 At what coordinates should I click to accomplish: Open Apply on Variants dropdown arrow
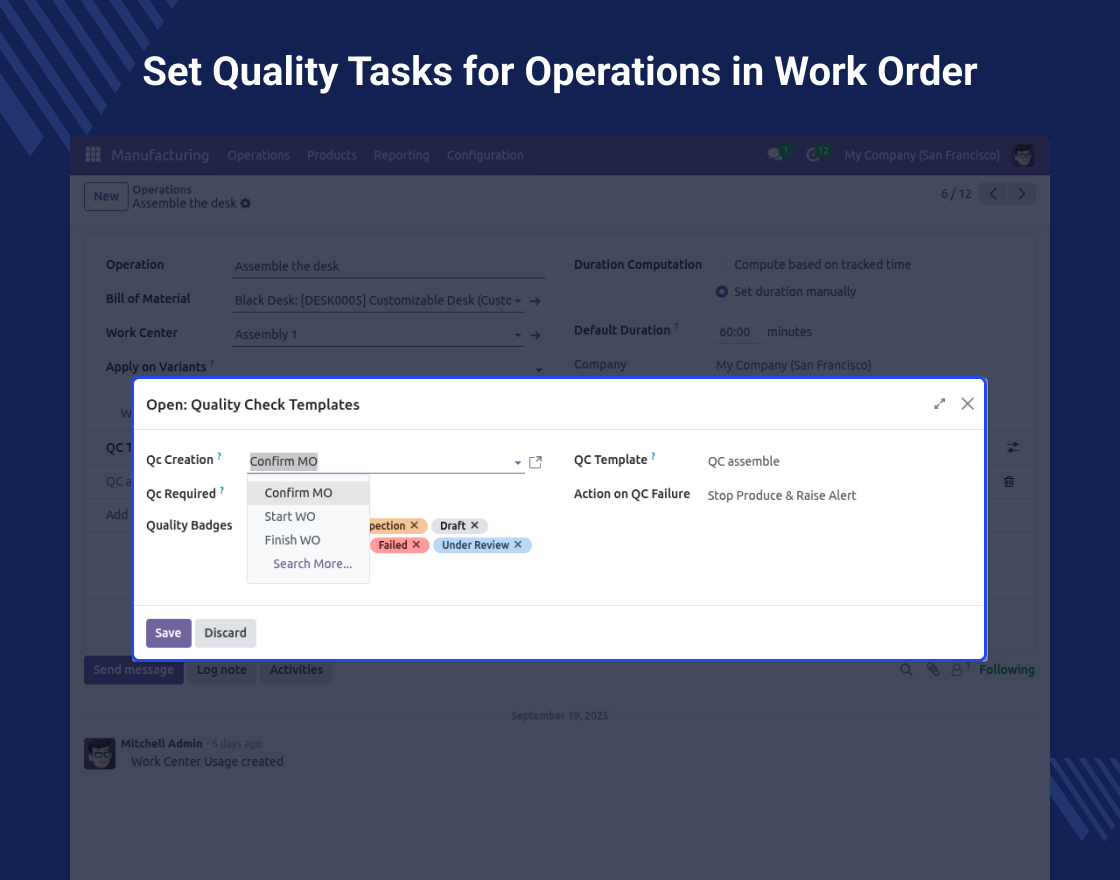tap(539, 369)
